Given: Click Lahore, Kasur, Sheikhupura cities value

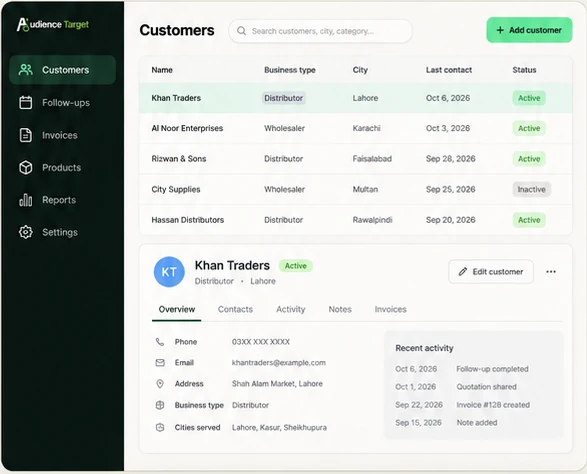Looking at the screenshot, I should [x=279, y=427].
